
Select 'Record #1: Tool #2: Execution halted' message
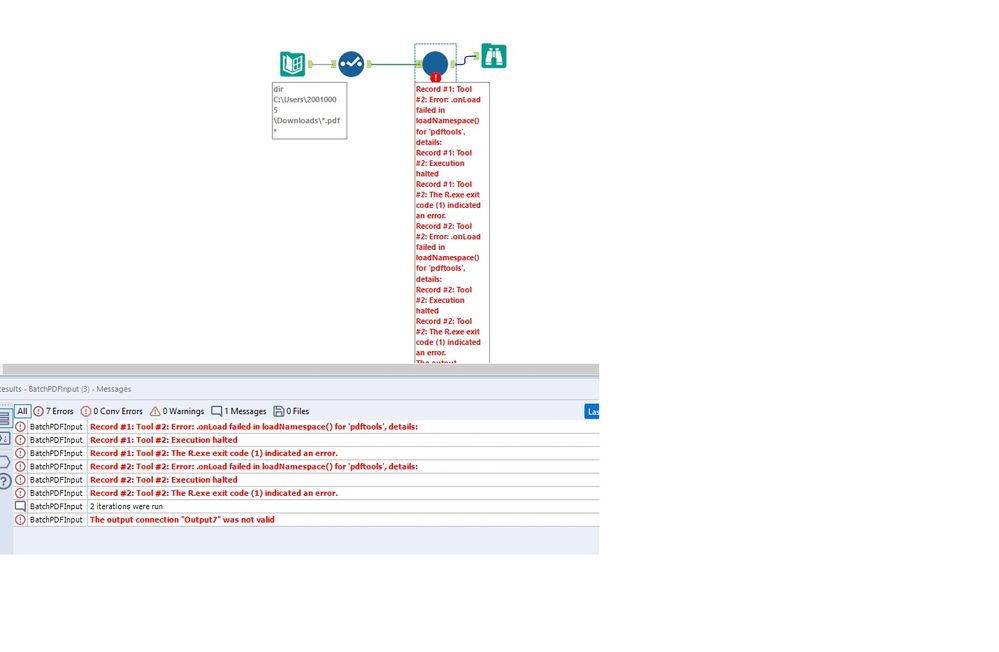tap(164, 440)
